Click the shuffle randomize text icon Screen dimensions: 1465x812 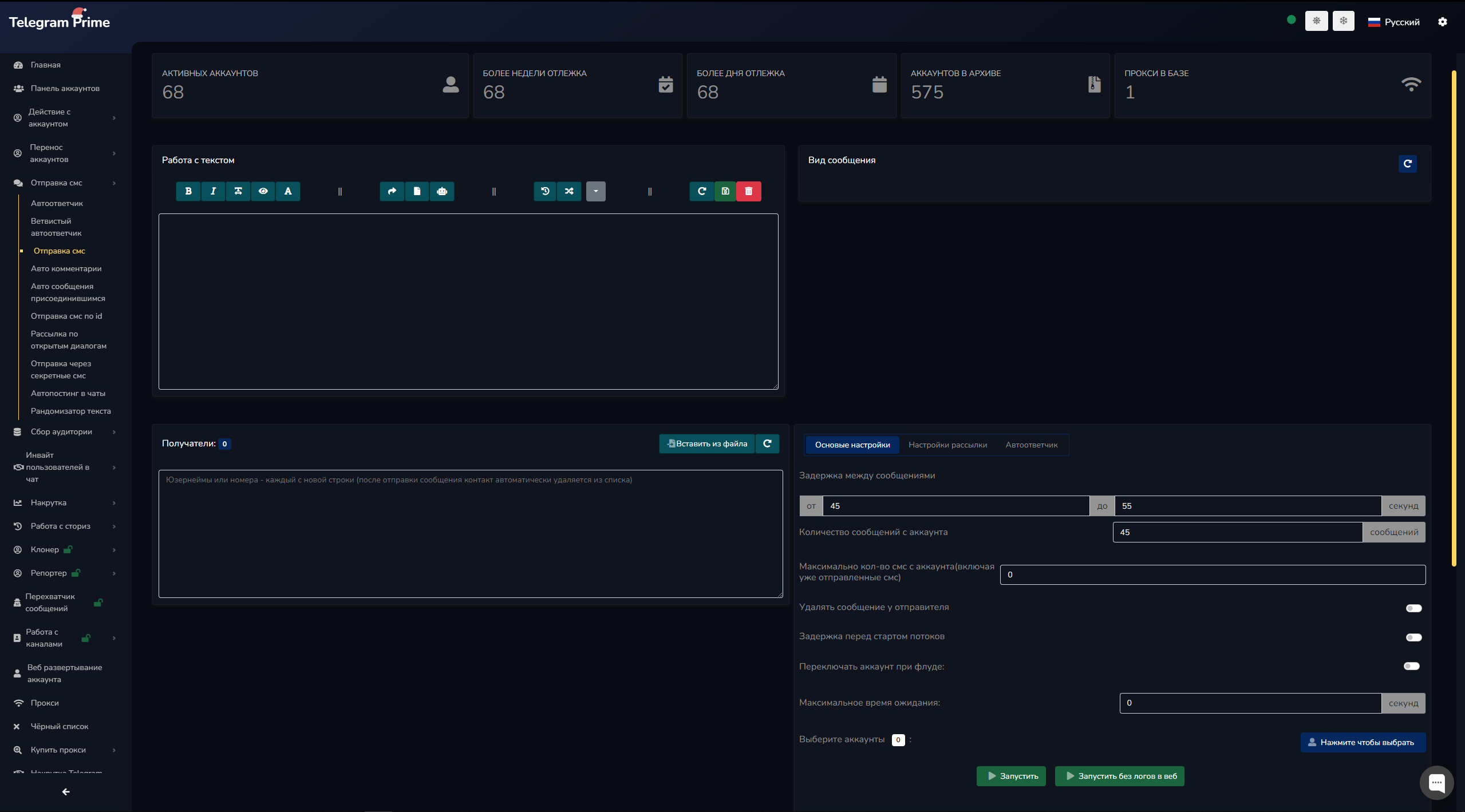[569, 191]
